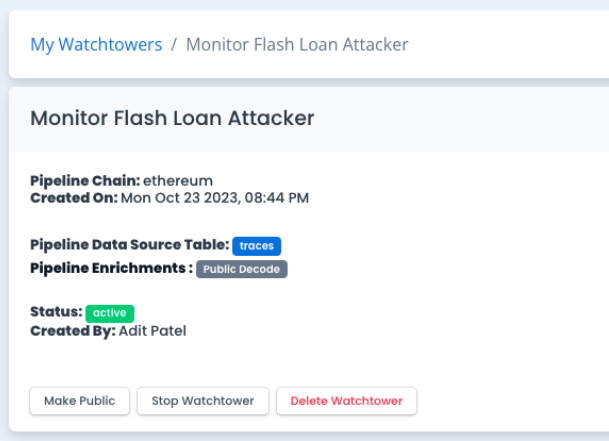Click the Monitor Flash Loan Attacker card heading

tap(172, 118)
